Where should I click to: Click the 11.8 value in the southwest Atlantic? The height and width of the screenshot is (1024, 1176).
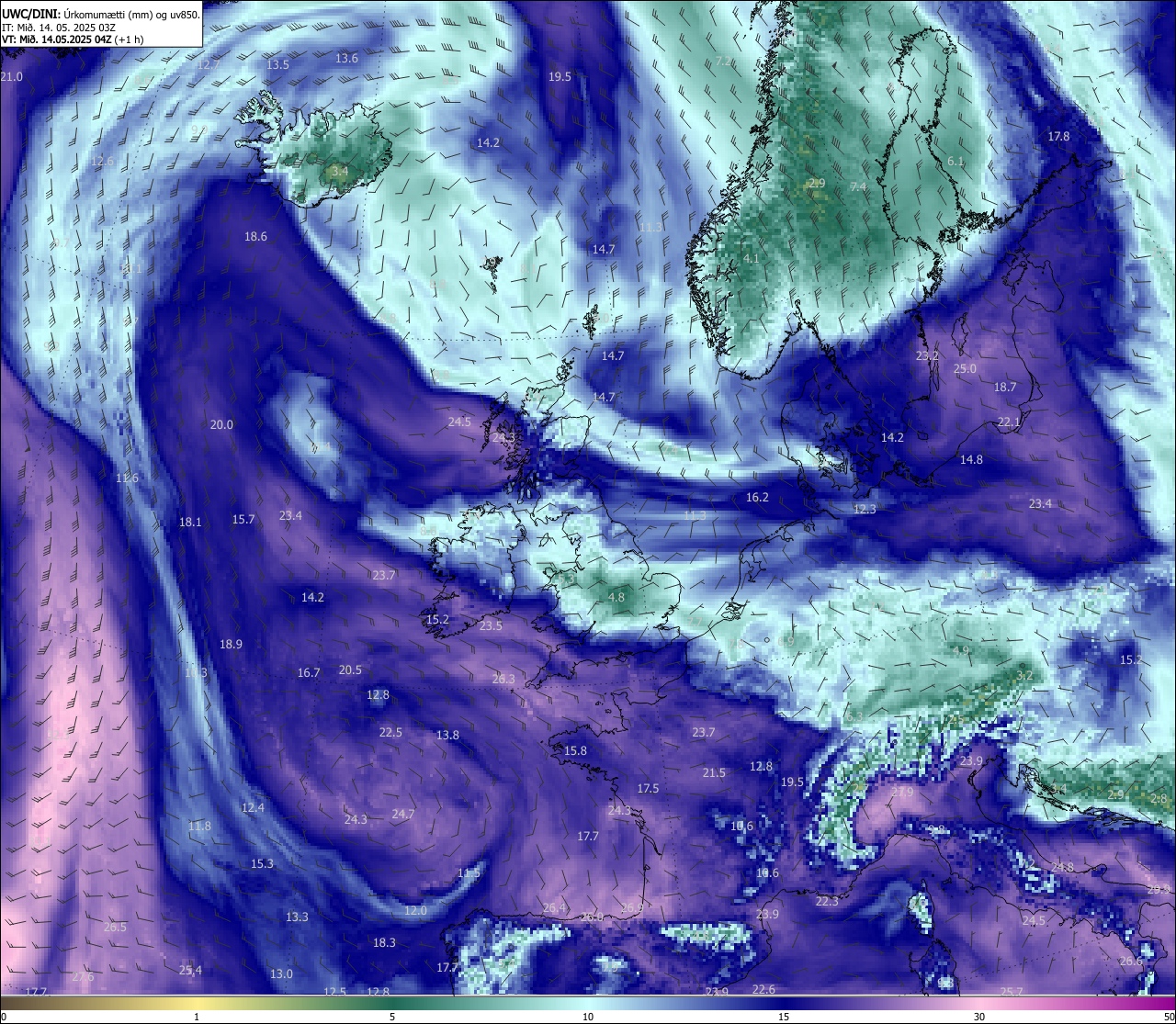click(x=199, y=827)
